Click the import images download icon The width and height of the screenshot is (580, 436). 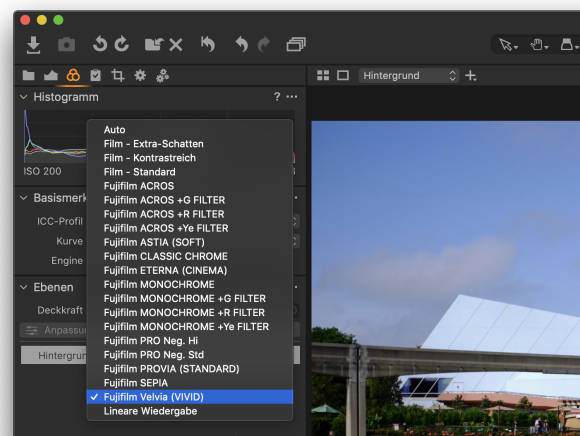tap(33, 45)
